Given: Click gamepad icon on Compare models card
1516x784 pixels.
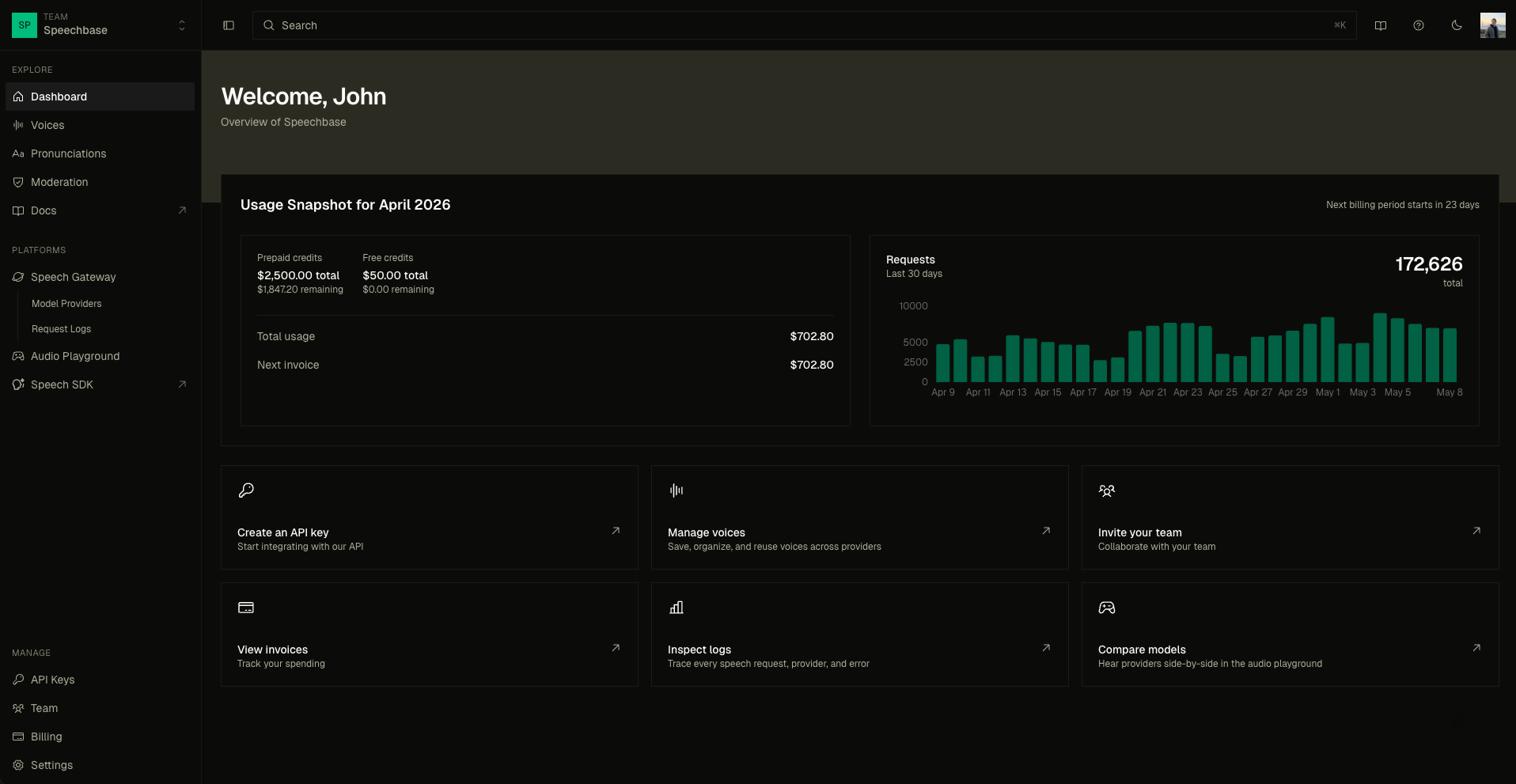Looking at the screenshot, I should (x=1107, y=608).
